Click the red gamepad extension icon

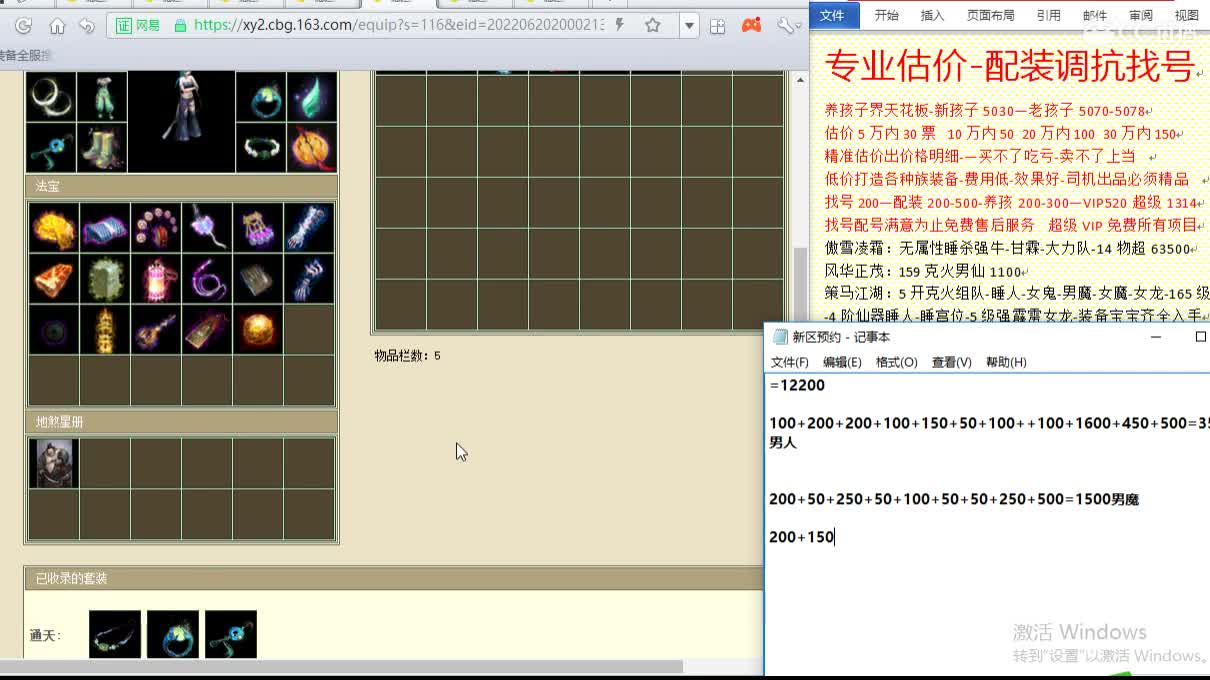pos(751,26)
